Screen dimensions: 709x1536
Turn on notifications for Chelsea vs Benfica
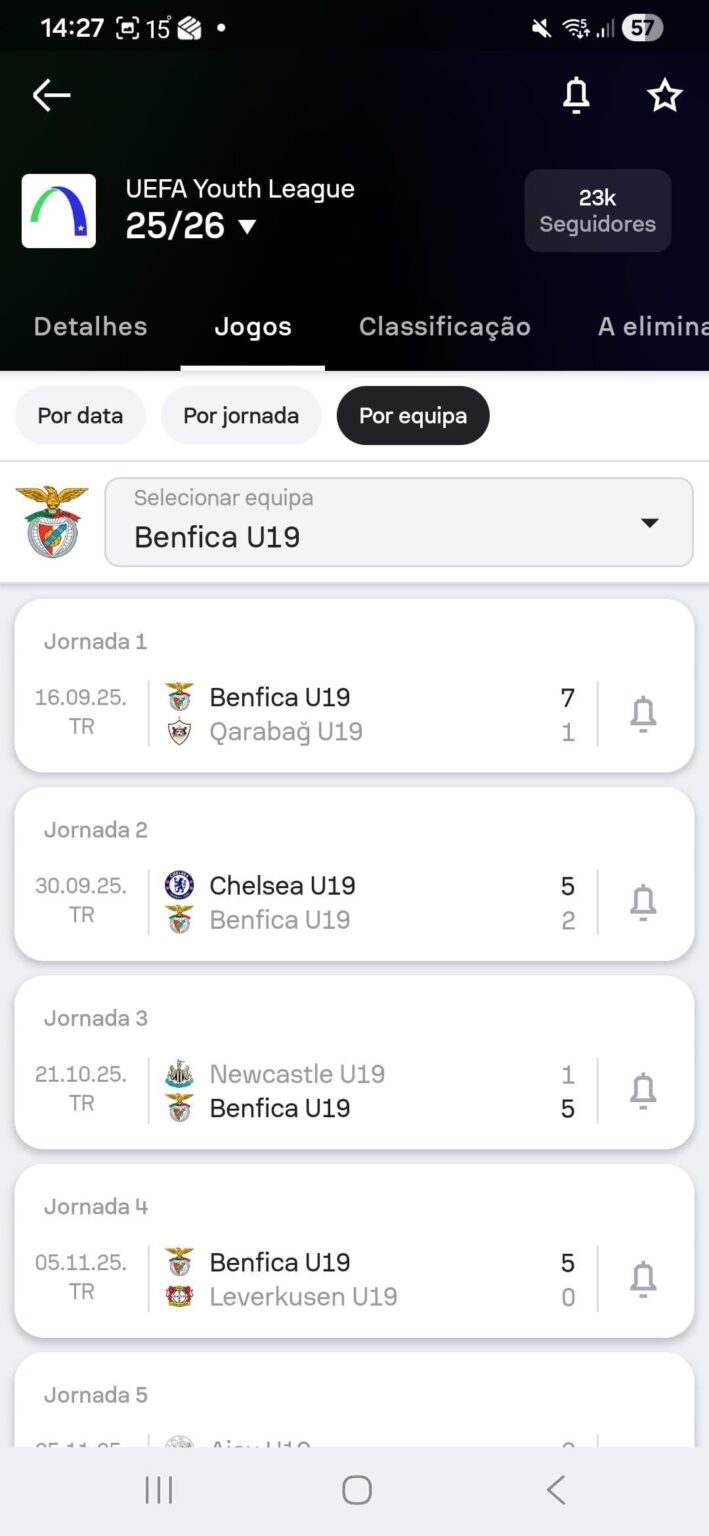pyautogui.click(x=643, y=901)
